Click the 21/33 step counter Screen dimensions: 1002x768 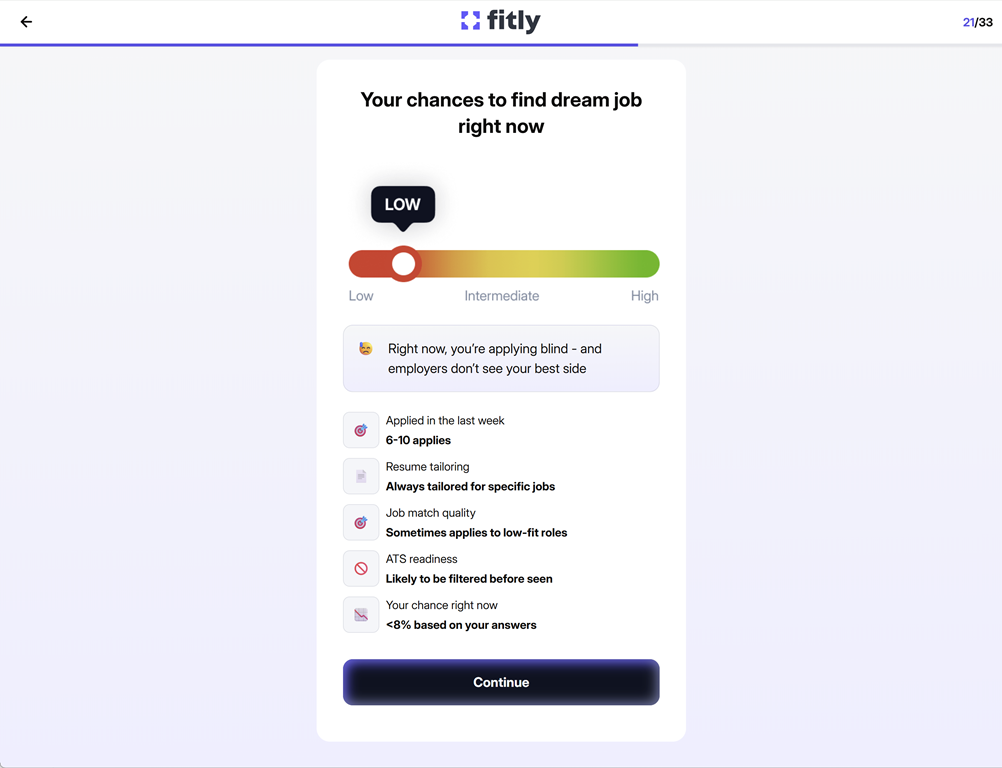pyautogui.click(x=977, y=22)
